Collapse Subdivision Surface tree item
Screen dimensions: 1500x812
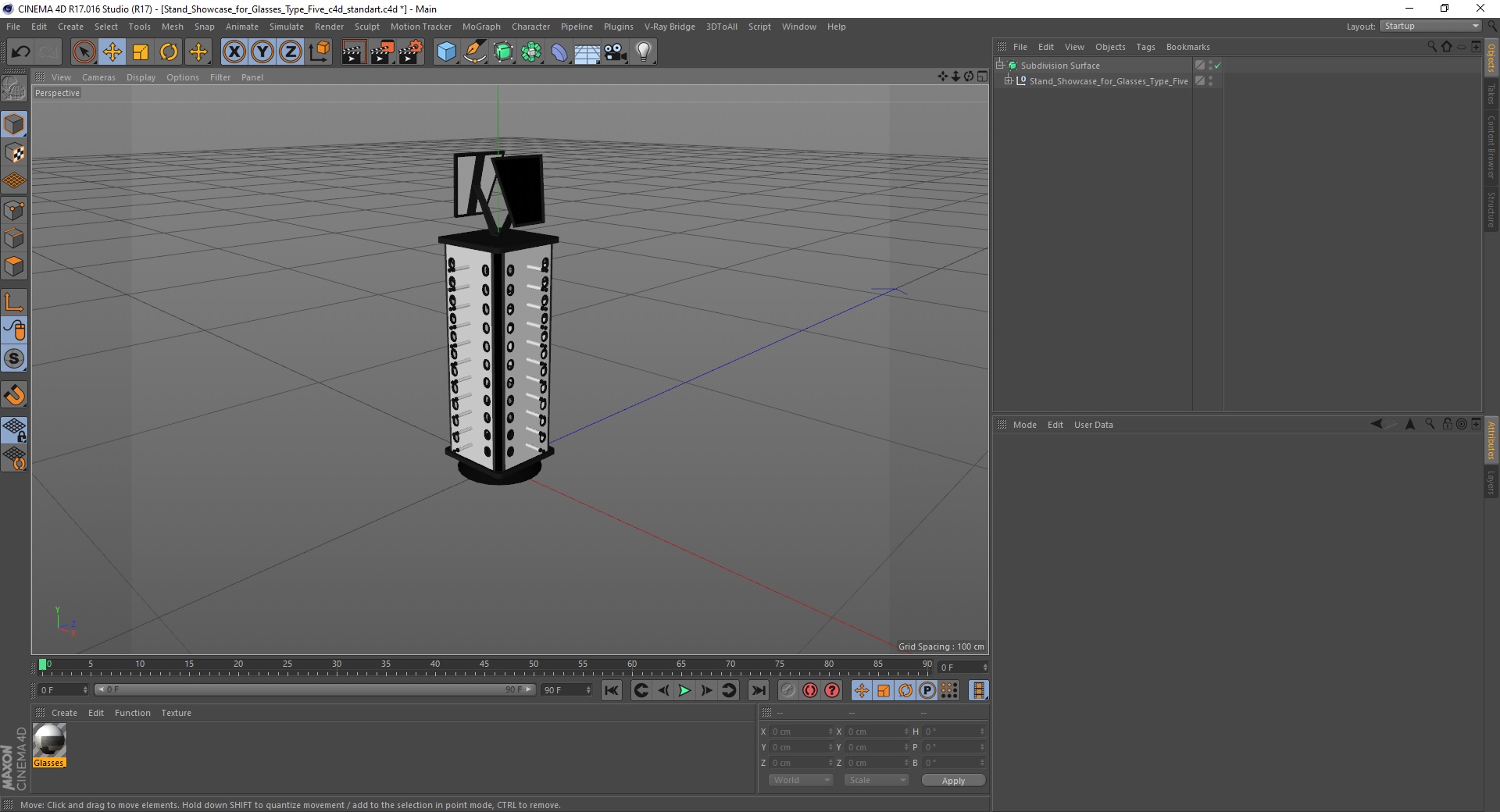999,66
